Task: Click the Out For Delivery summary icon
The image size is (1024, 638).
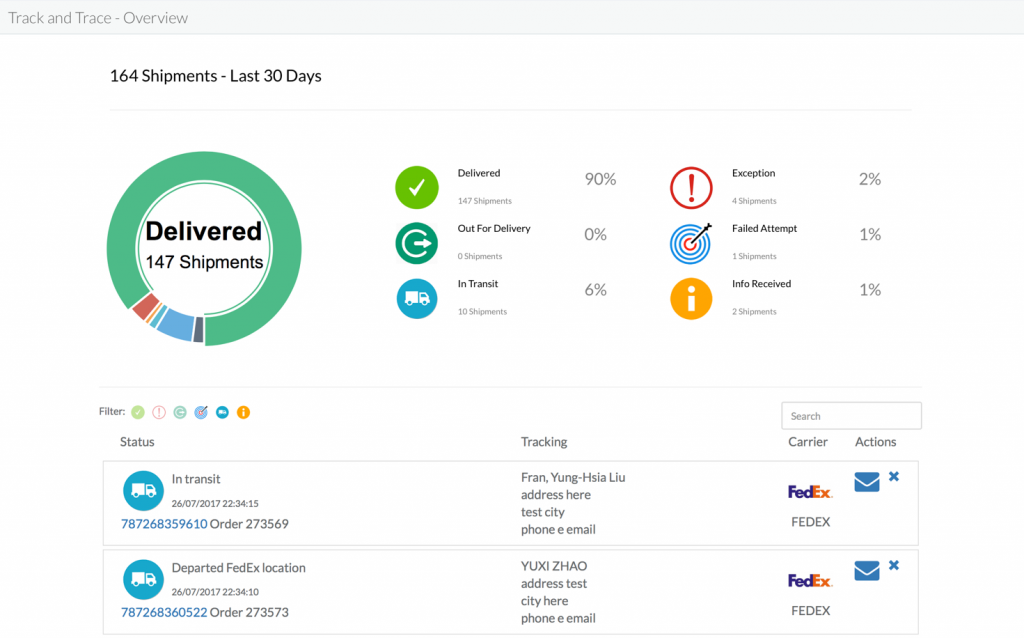Action: 417,243
